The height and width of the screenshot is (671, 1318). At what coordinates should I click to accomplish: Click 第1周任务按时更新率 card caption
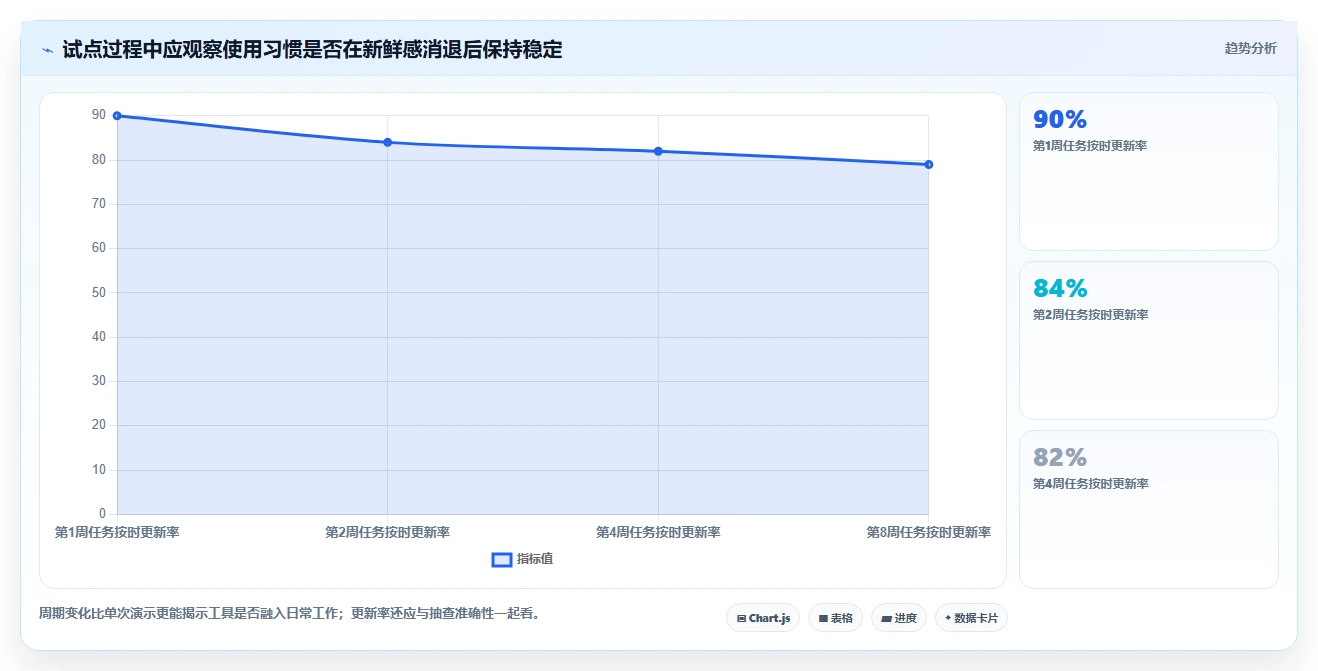[1090, 146]
